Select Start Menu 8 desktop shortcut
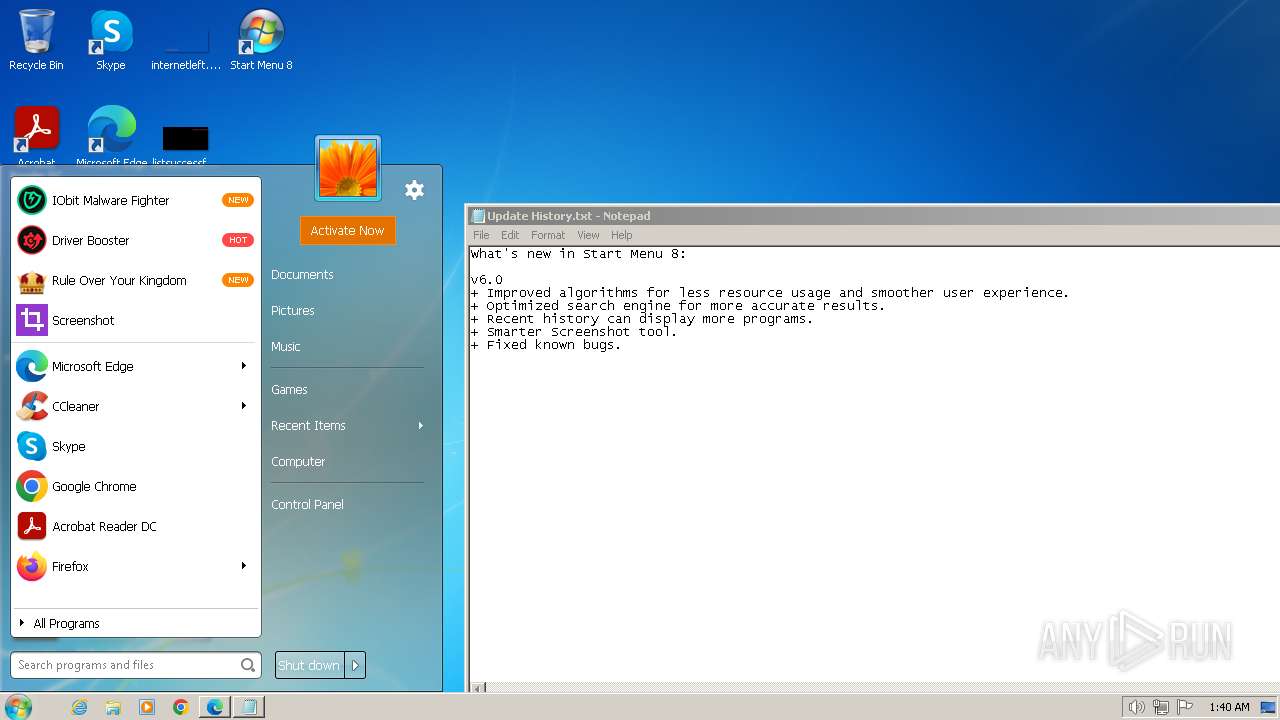The height and width of the screenshot is (720, 1280). point(261,40)
